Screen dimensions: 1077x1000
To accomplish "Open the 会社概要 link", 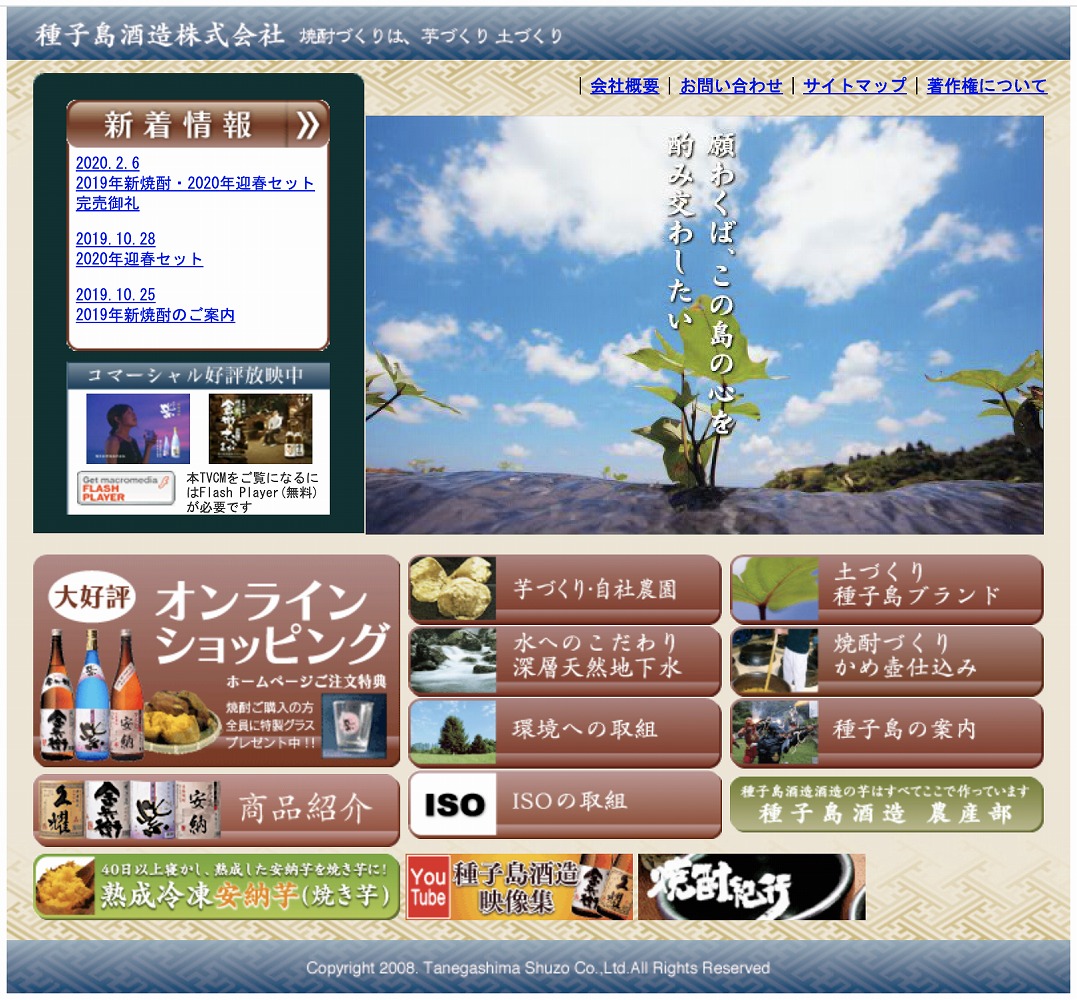I will click(x=624, y=86).
